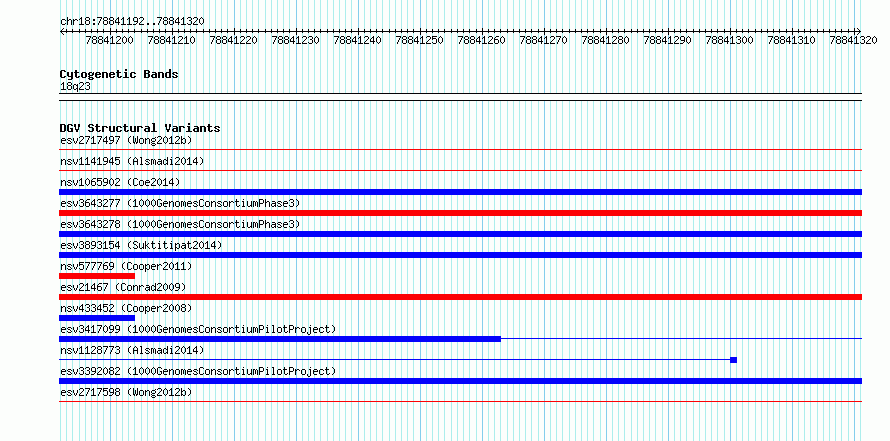
Task: Click ruler position 78841310
Action: [791, 40]
